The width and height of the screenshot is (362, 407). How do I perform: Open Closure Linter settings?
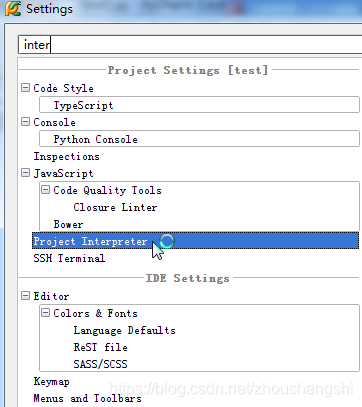click(115, 207)
